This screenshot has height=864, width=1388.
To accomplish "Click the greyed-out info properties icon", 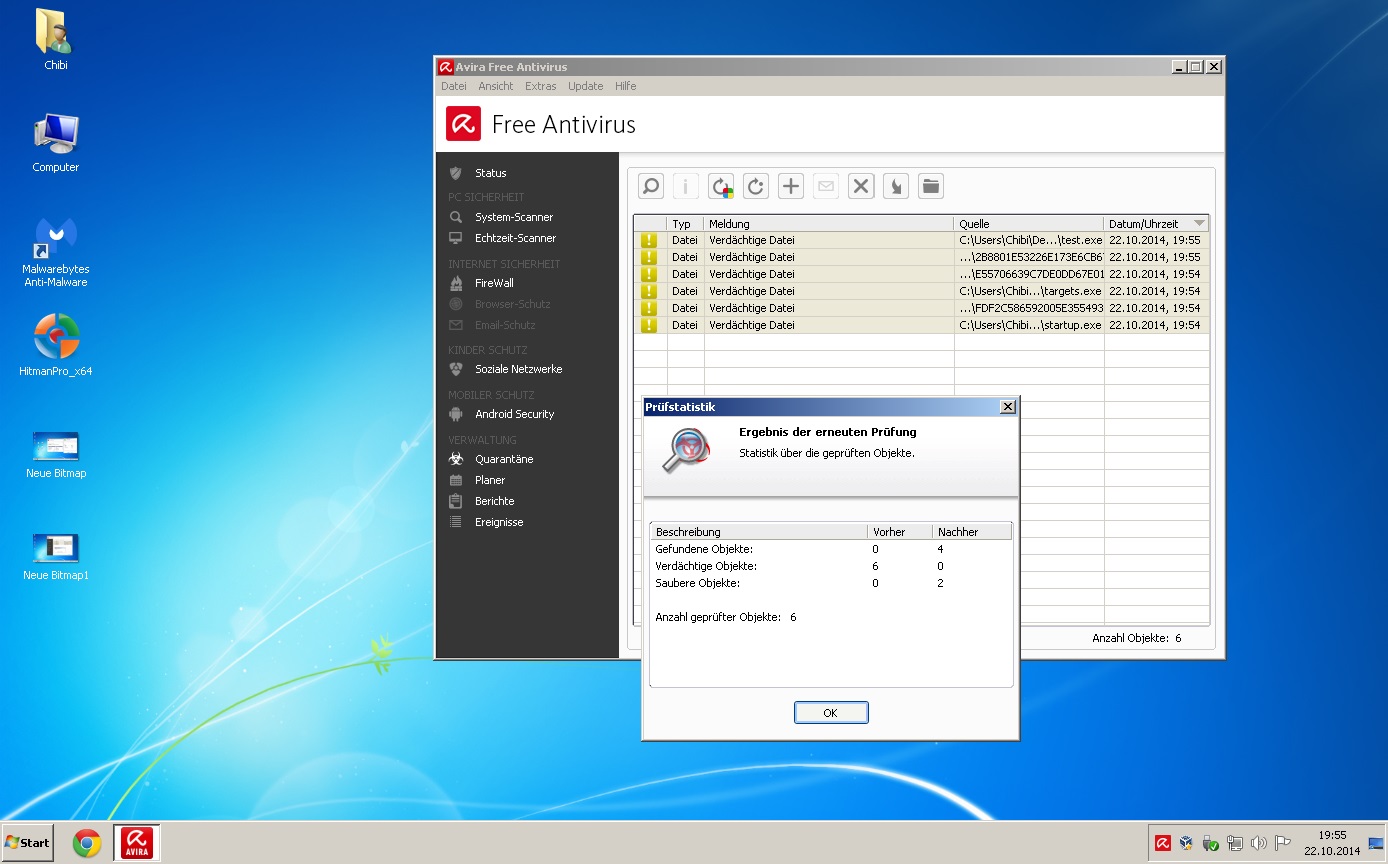I will point(686,186).
